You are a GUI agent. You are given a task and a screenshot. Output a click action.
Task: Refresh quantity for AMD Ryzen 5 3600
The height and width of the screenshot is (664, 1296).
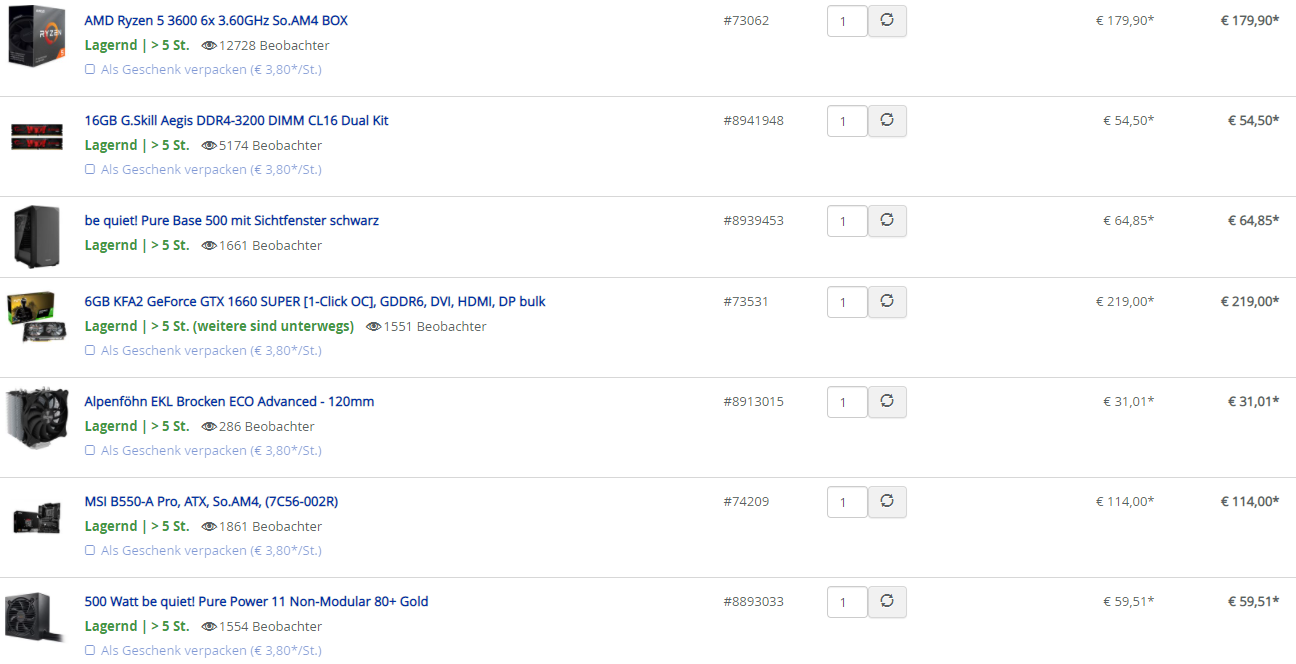pyautogui.click(x=887, y=21)
